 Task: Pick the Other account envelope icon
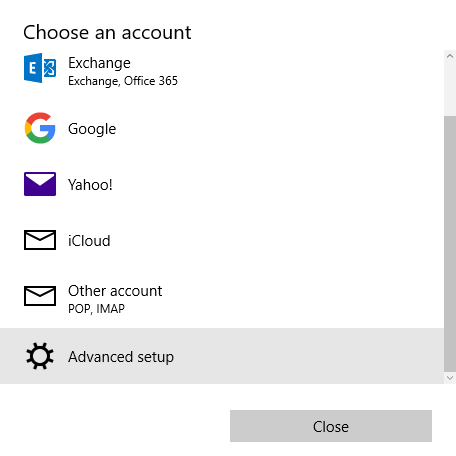(40, 296)
